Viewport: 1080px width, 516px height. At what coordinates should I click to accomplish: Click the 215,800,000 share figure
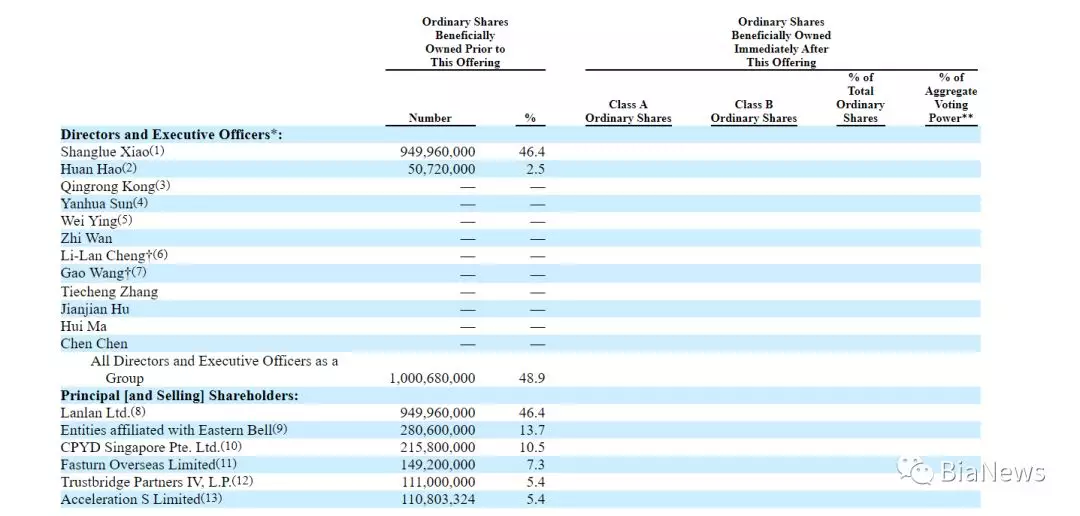click(437, 447)
